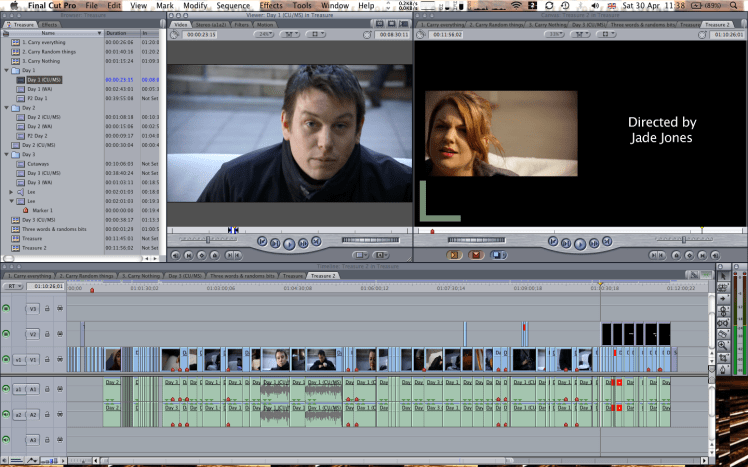Select the Zoom tool in tool palette
This screenshot has width=748, height=467.
[x=723, y=344]
